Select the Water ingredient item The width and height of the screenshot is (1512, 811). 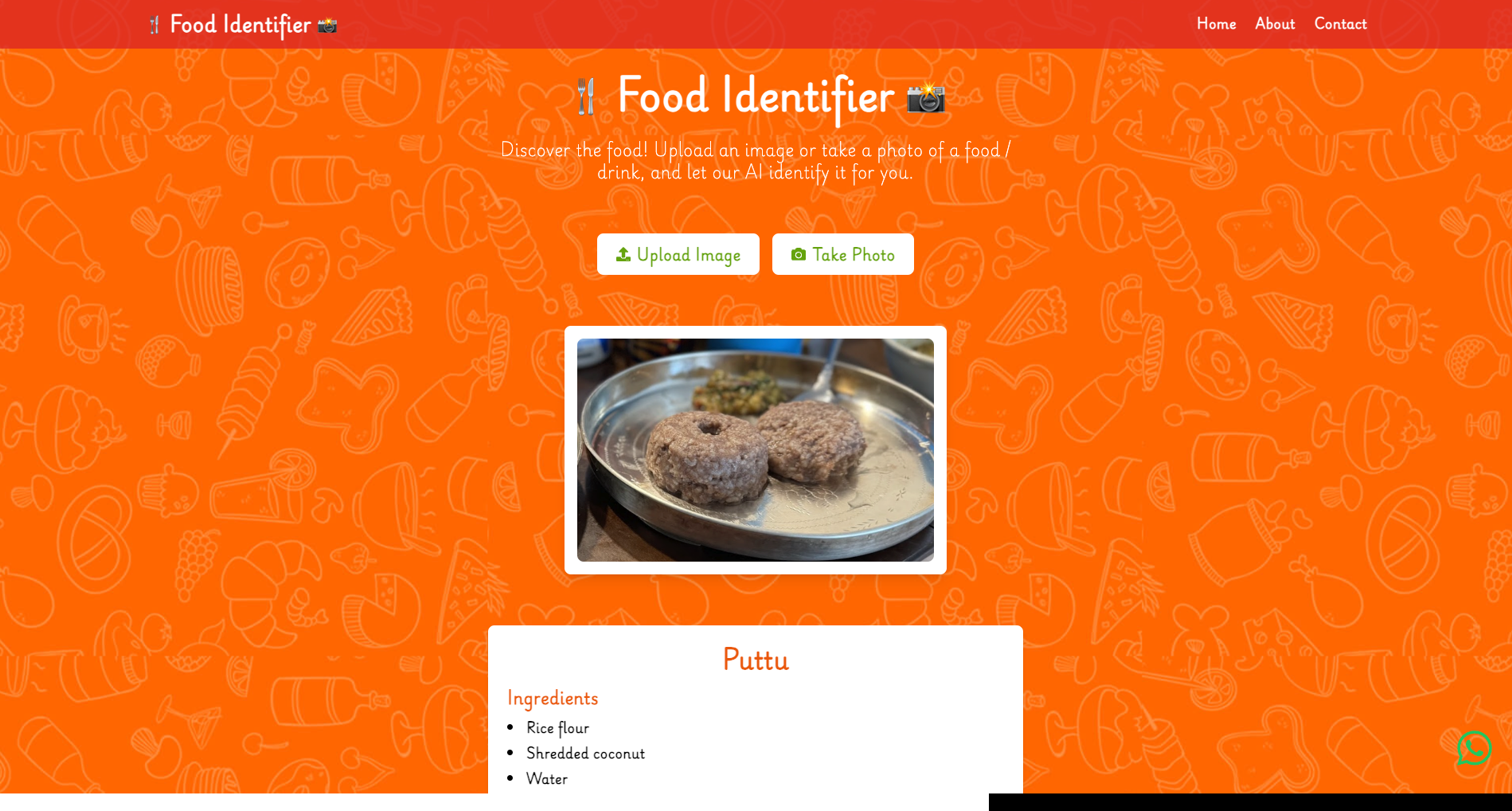(x=547, y=779)
